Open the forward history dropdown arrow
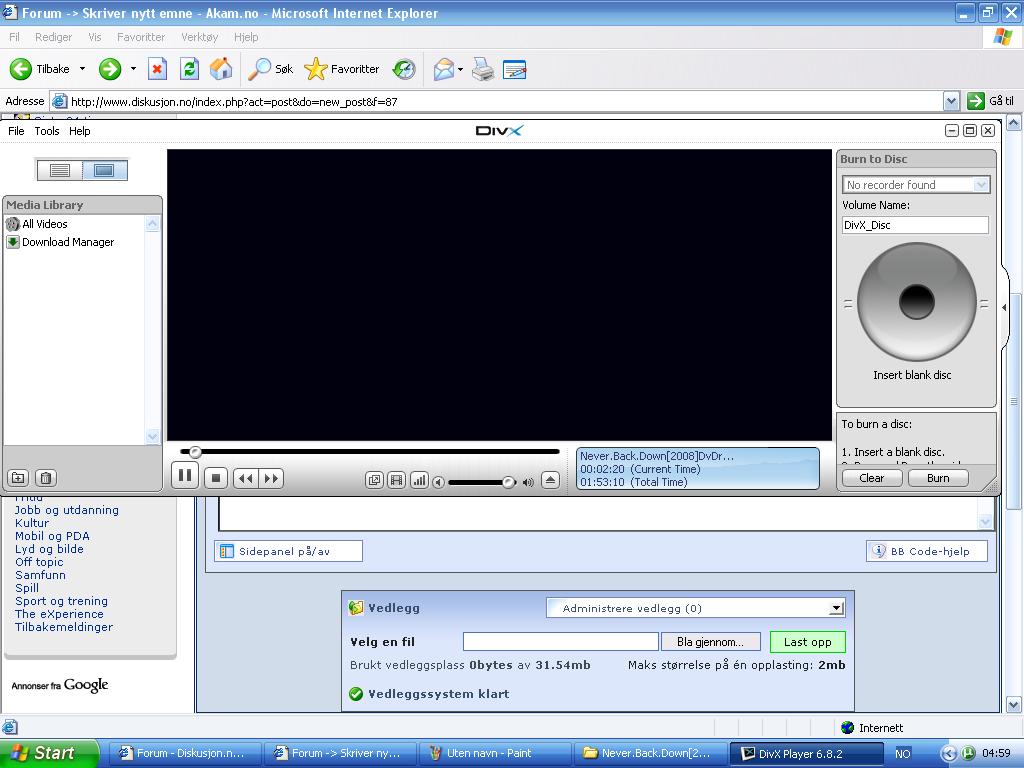The image size is (1024, 768). pyautogui.click(x=133, y=69)
